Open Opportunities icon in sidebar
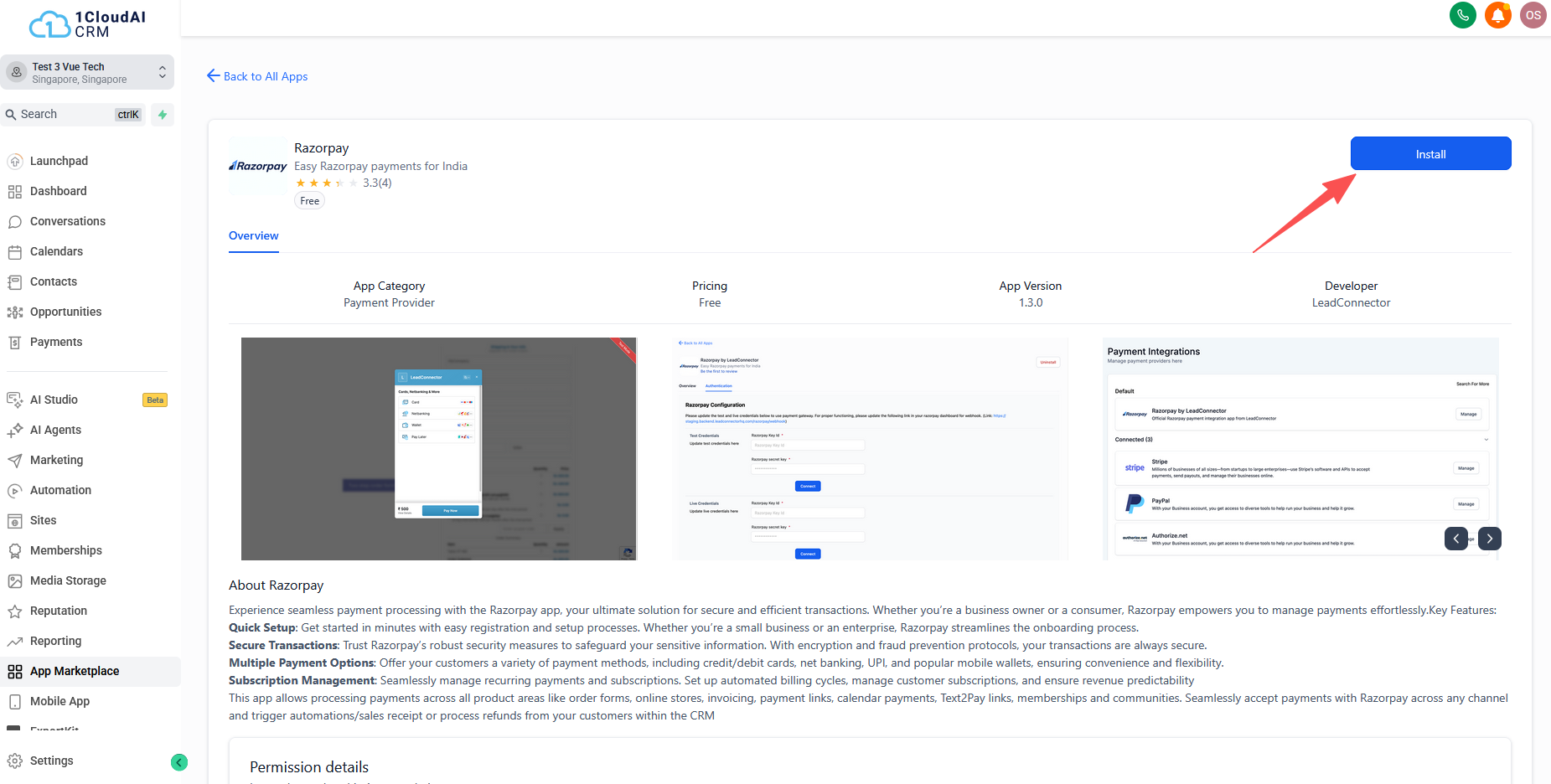 pos(15,312)
